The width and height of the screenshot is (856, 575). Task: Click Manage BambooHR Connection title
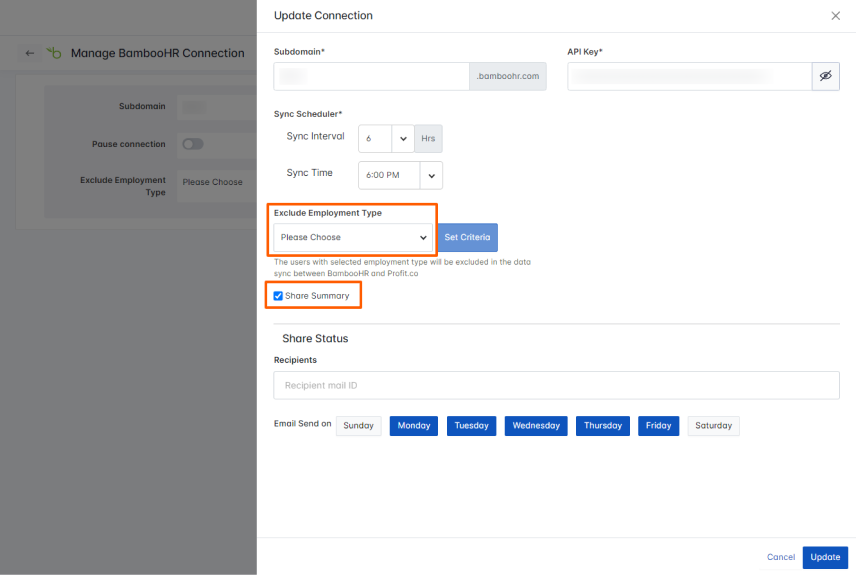click(x=158, y=53)
